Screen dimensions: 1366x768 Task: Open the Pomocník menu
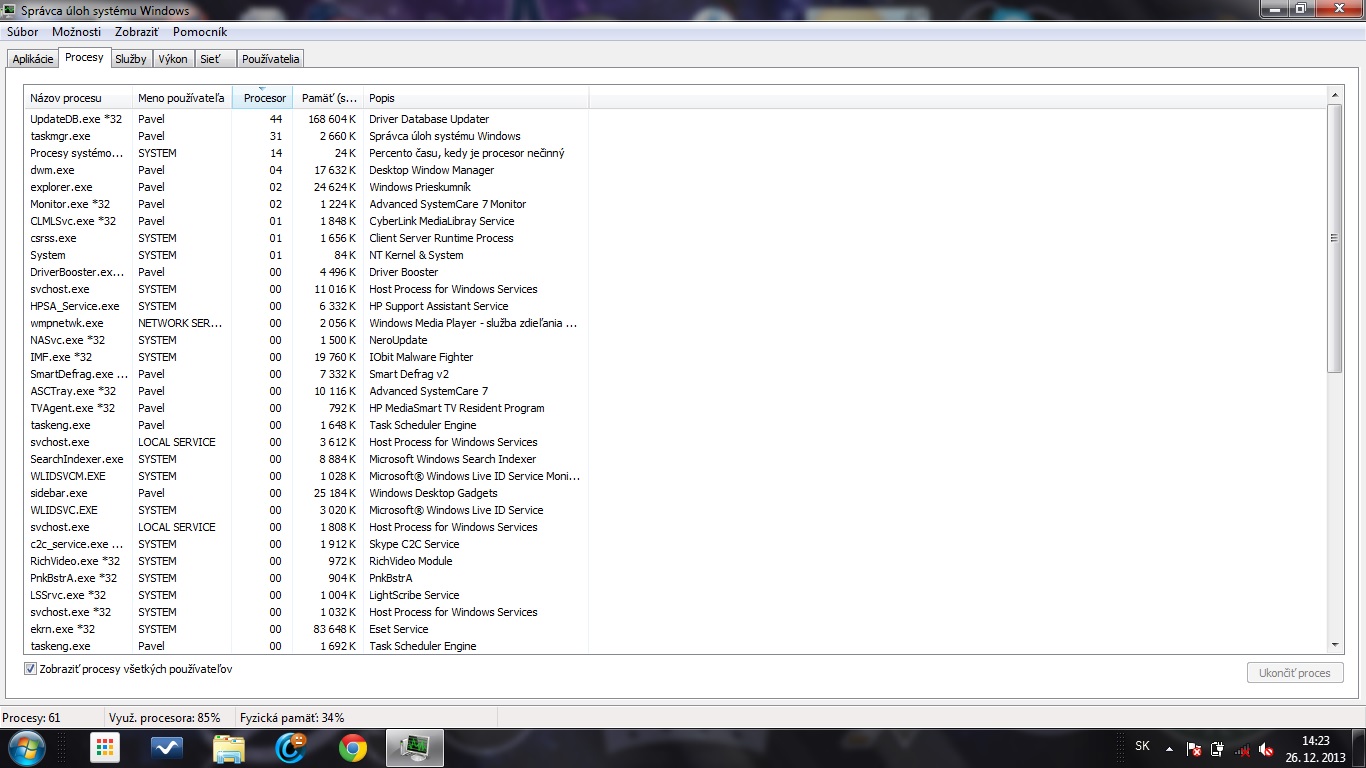point(200,32)
